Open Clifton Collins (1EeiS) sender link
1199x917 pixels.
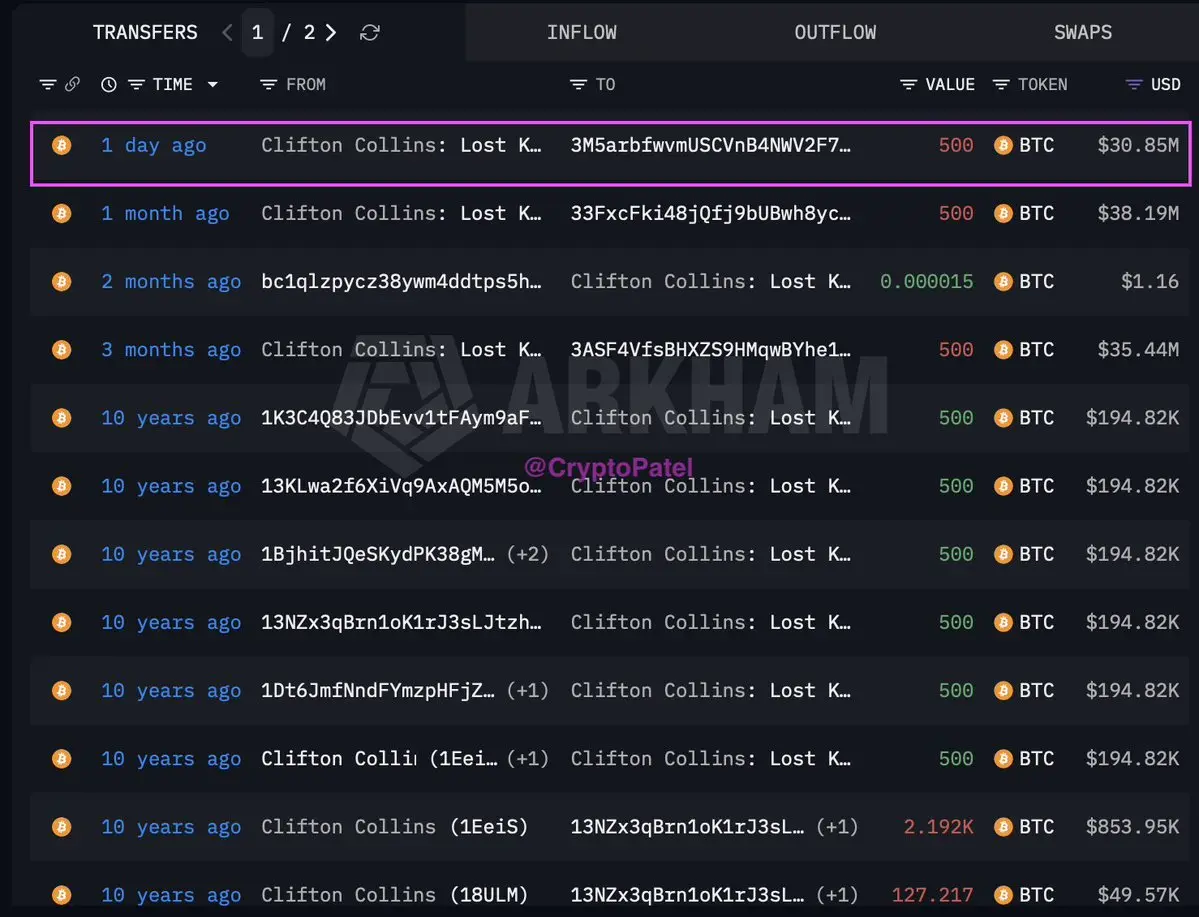click(395, 827)
